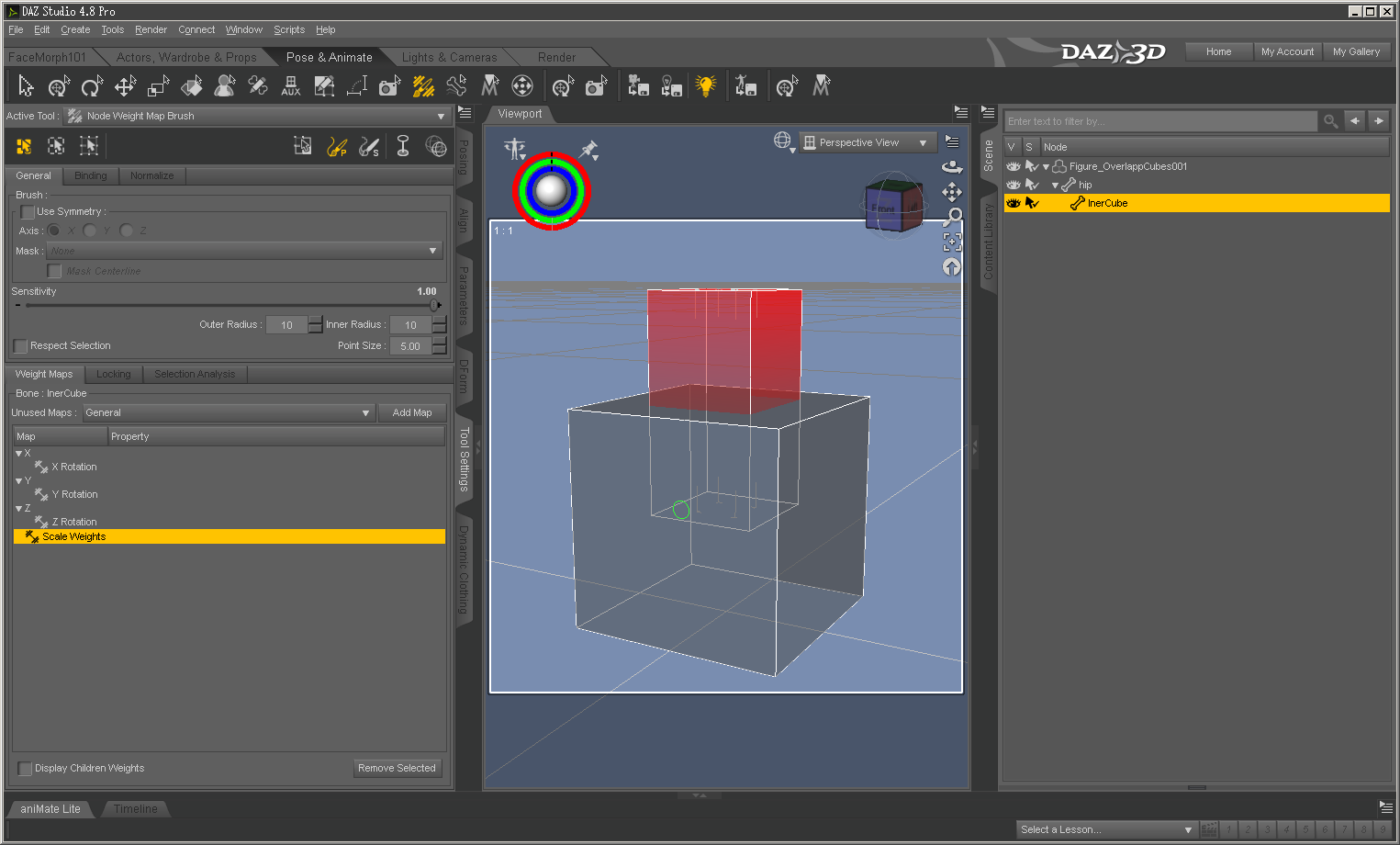The width and height of the screenshot is (1400, 845).
Task: Hide the hip node using eye icon
Action: coord(1014,185)
